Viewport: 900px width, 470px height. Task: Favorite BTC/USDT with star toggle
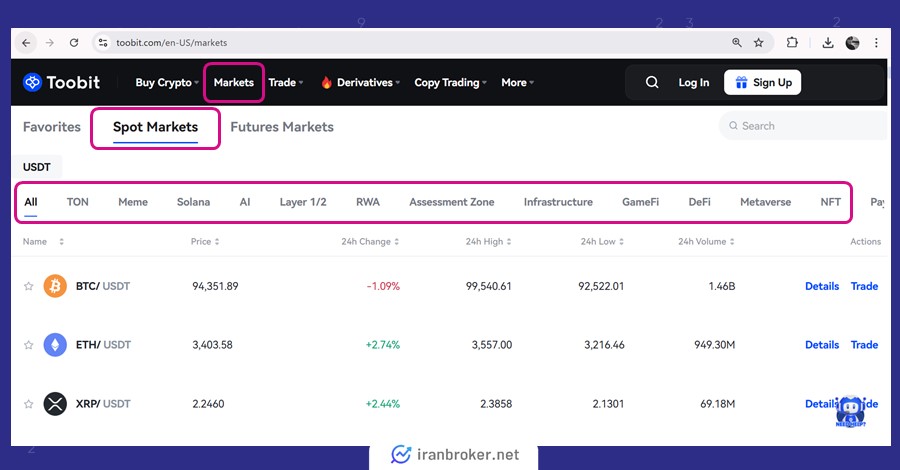(x=29, y=286)
